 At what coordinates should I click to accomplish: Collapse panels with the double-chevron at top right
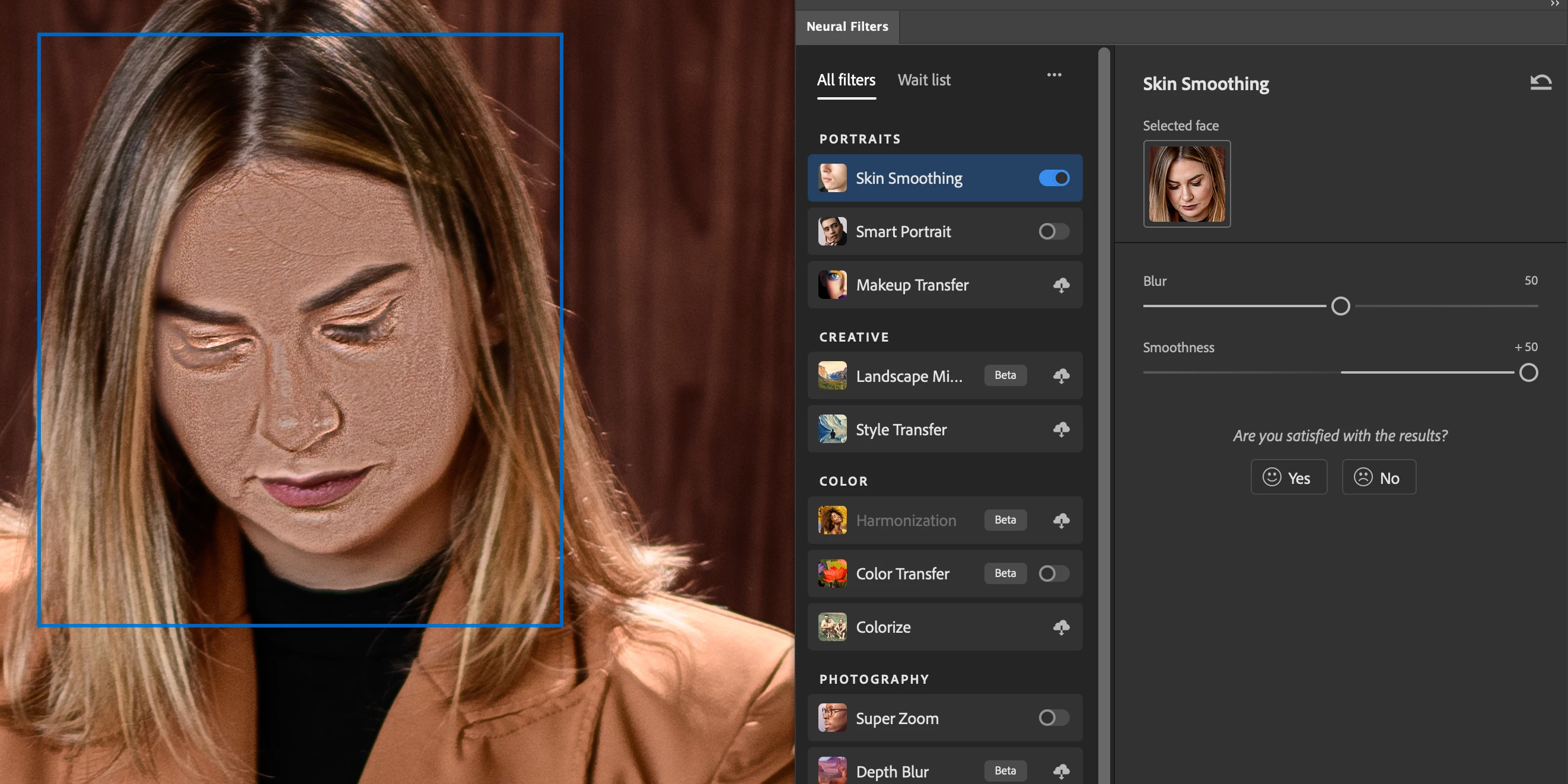pyautogui.click(x=1554, y=4)
